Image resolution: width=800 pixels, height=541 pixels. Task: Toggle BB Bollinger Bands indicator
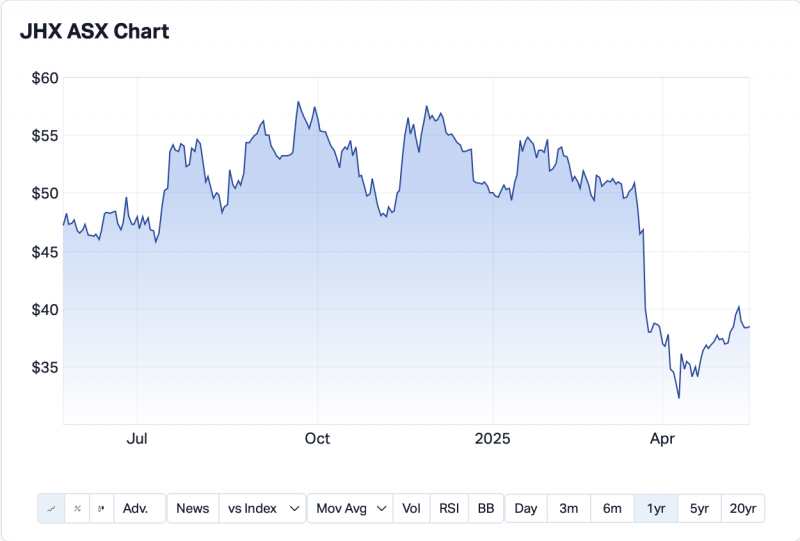[486, 508]
